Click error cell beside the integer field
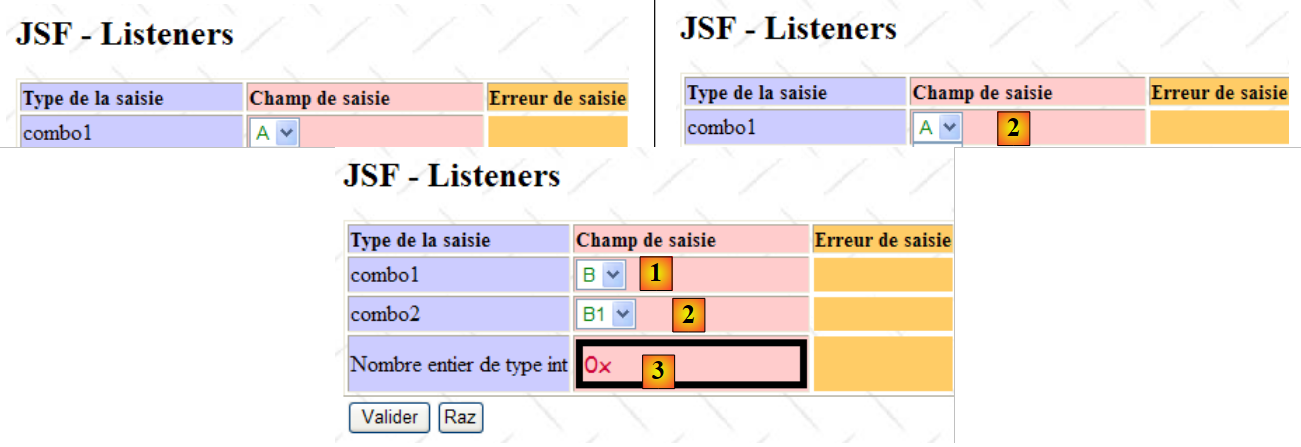This screenshot has width=1301, height=447. (x=882, y=364)
